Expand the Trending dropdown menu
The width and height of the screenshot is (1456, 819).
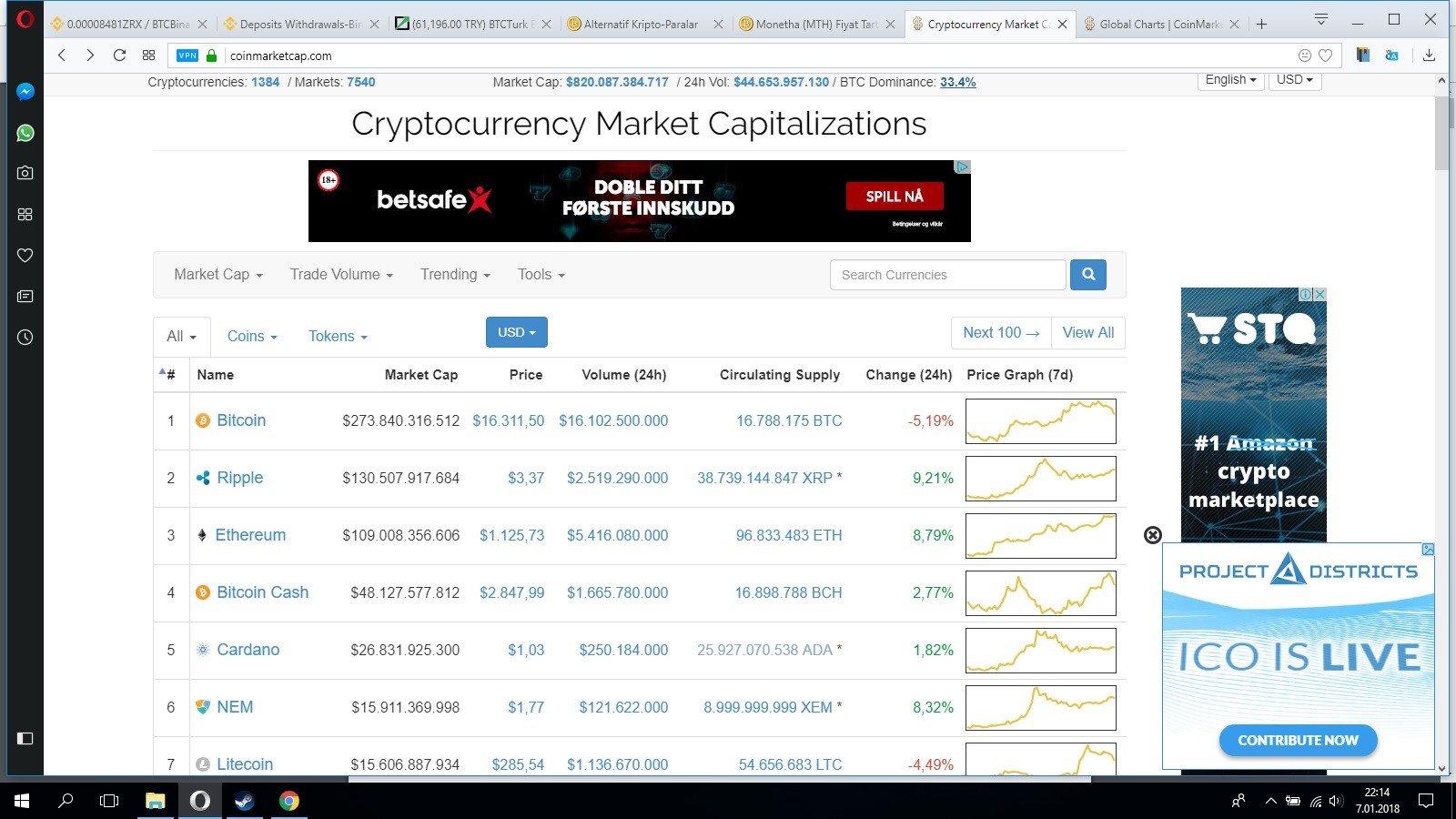pyautogui.click(x=455, y=275)
